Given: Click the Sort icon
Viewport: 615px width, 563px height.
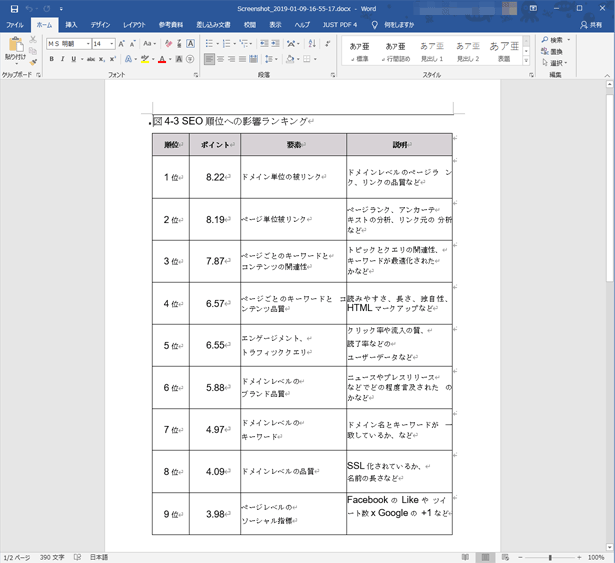Looking at the screenshot, I should [312, 44].
